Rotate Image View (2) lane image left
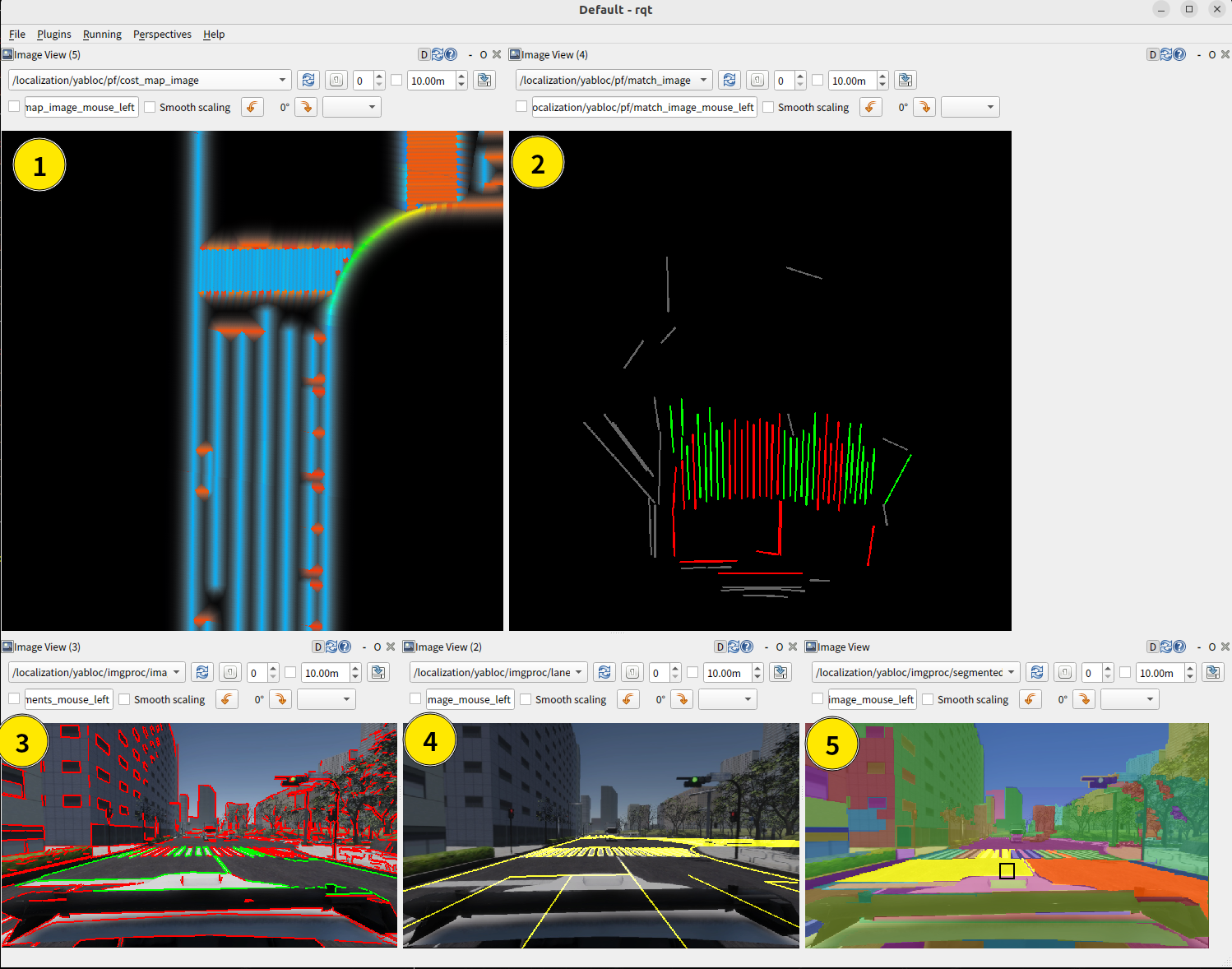 [628, 699]
